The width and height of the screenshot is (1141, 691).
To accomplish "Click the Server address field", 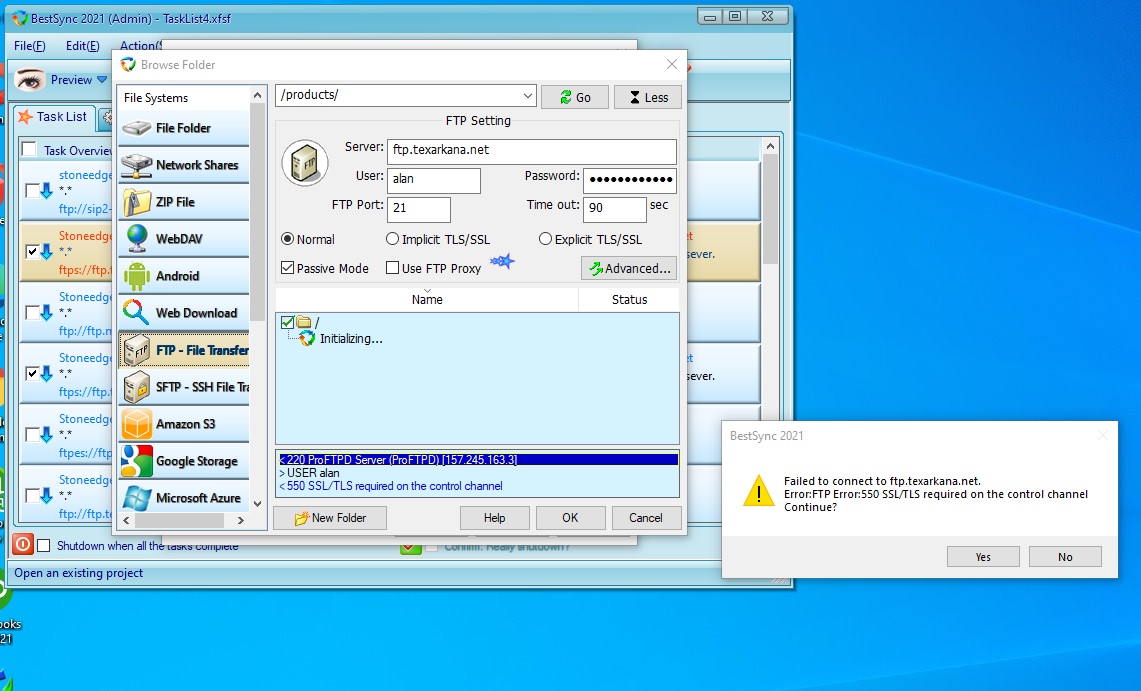I will pyautogui.click(x=532, y=151).
